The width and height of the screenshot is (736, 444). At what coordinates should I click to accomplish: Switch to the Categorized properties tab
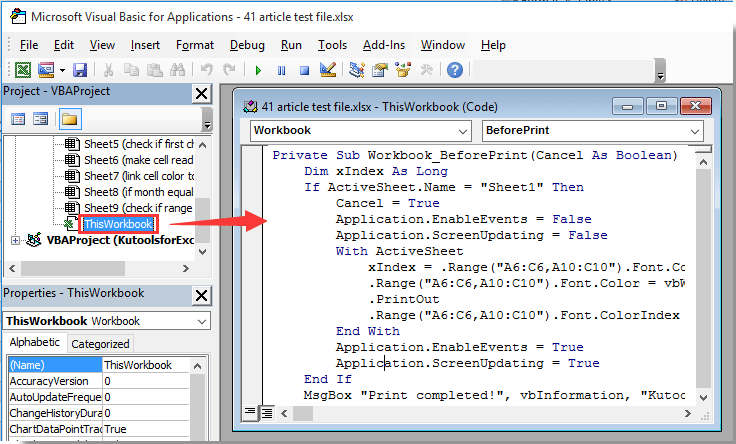tap(99, 344)
